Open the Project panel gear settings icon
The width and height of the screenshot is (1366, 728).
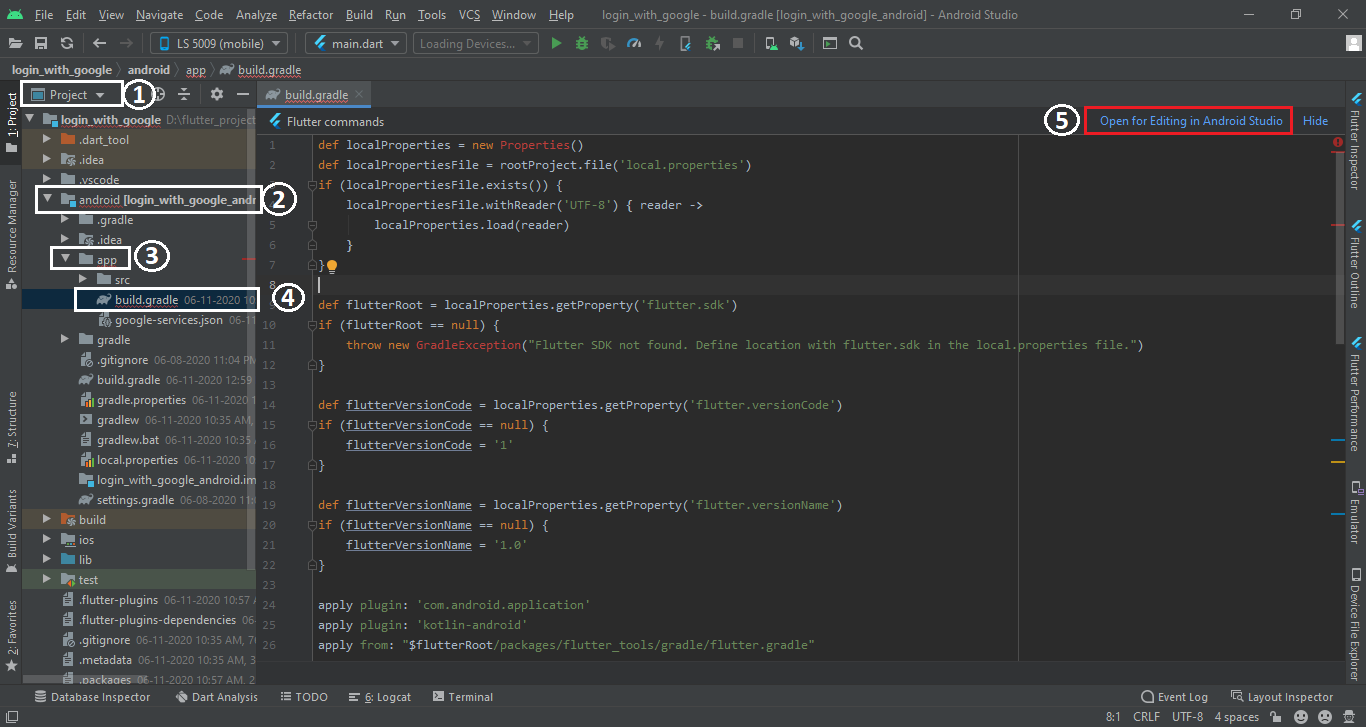click(217, 94)
